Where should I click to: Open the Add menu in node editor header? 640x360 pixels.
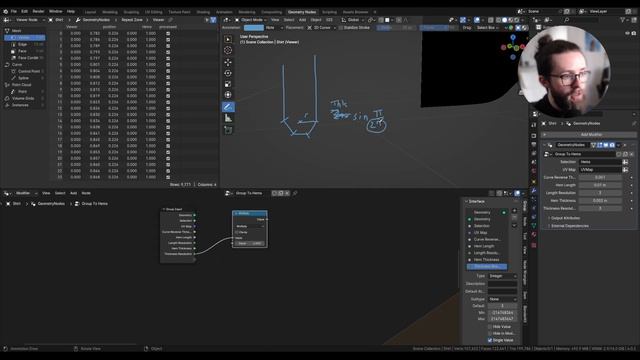point(73,193)
